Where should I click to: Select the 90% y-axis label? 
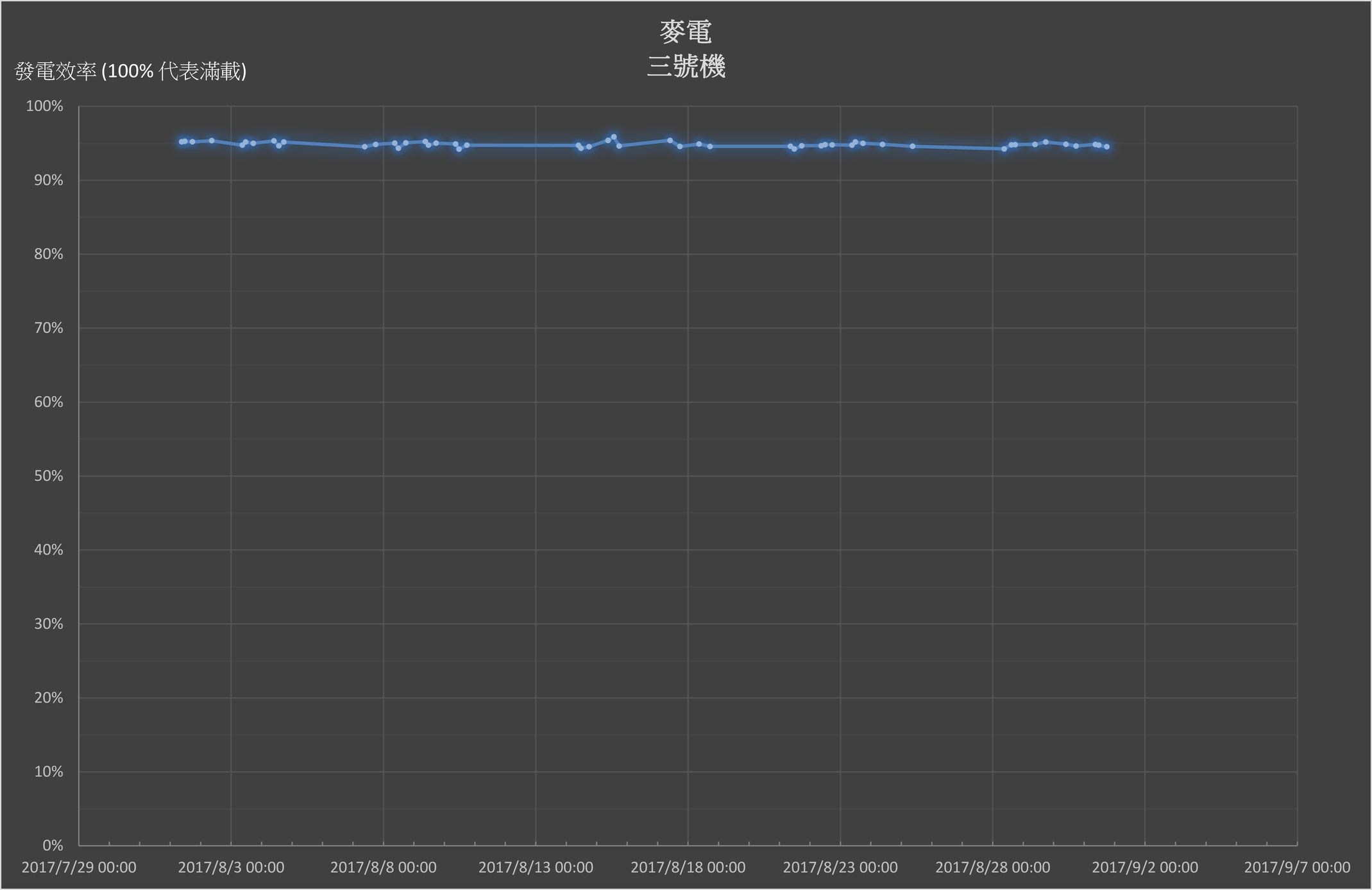point(48,180)
